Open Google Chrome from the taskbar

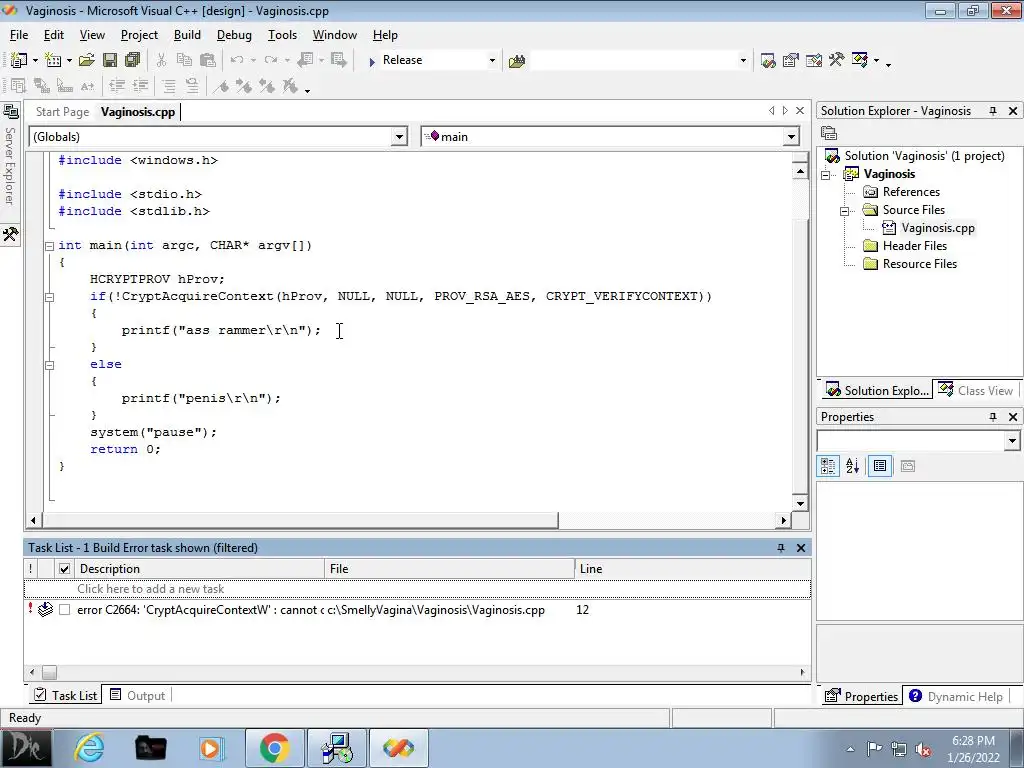[274, 748]
